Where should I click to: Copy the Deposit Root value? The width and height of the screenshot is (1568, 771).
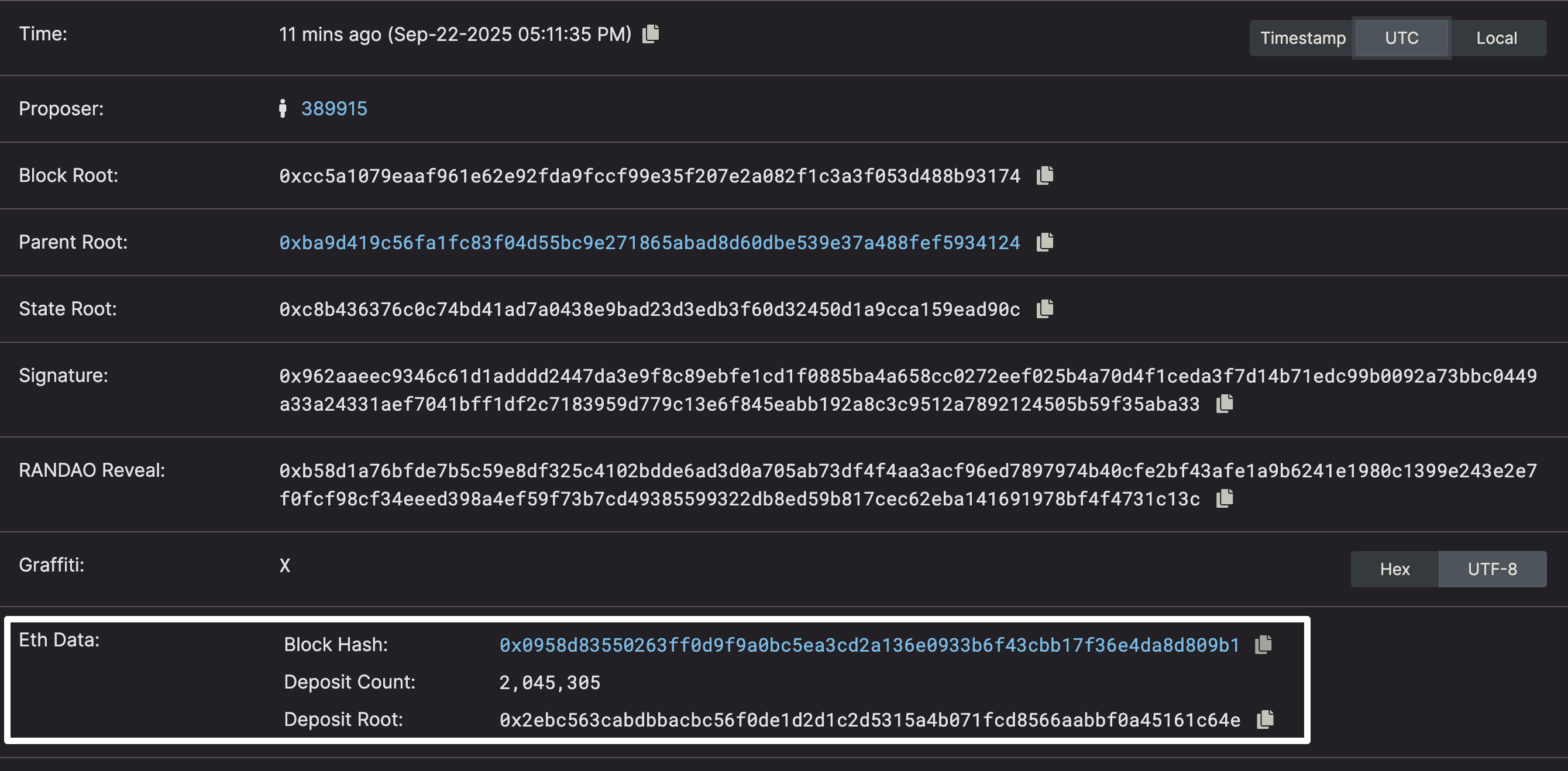(x=1265, y=720)
